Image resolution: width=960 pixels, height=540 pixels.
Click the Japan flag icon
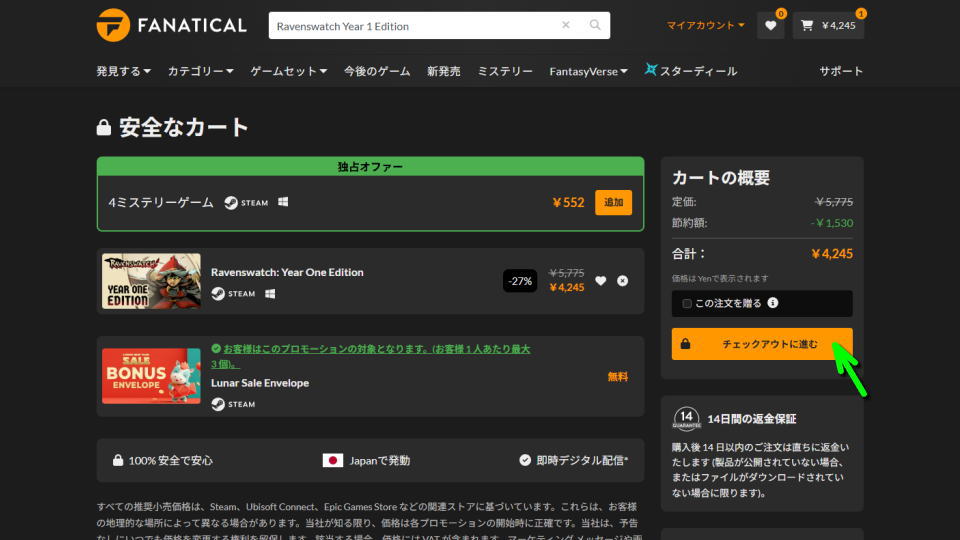tap(332, 460)
